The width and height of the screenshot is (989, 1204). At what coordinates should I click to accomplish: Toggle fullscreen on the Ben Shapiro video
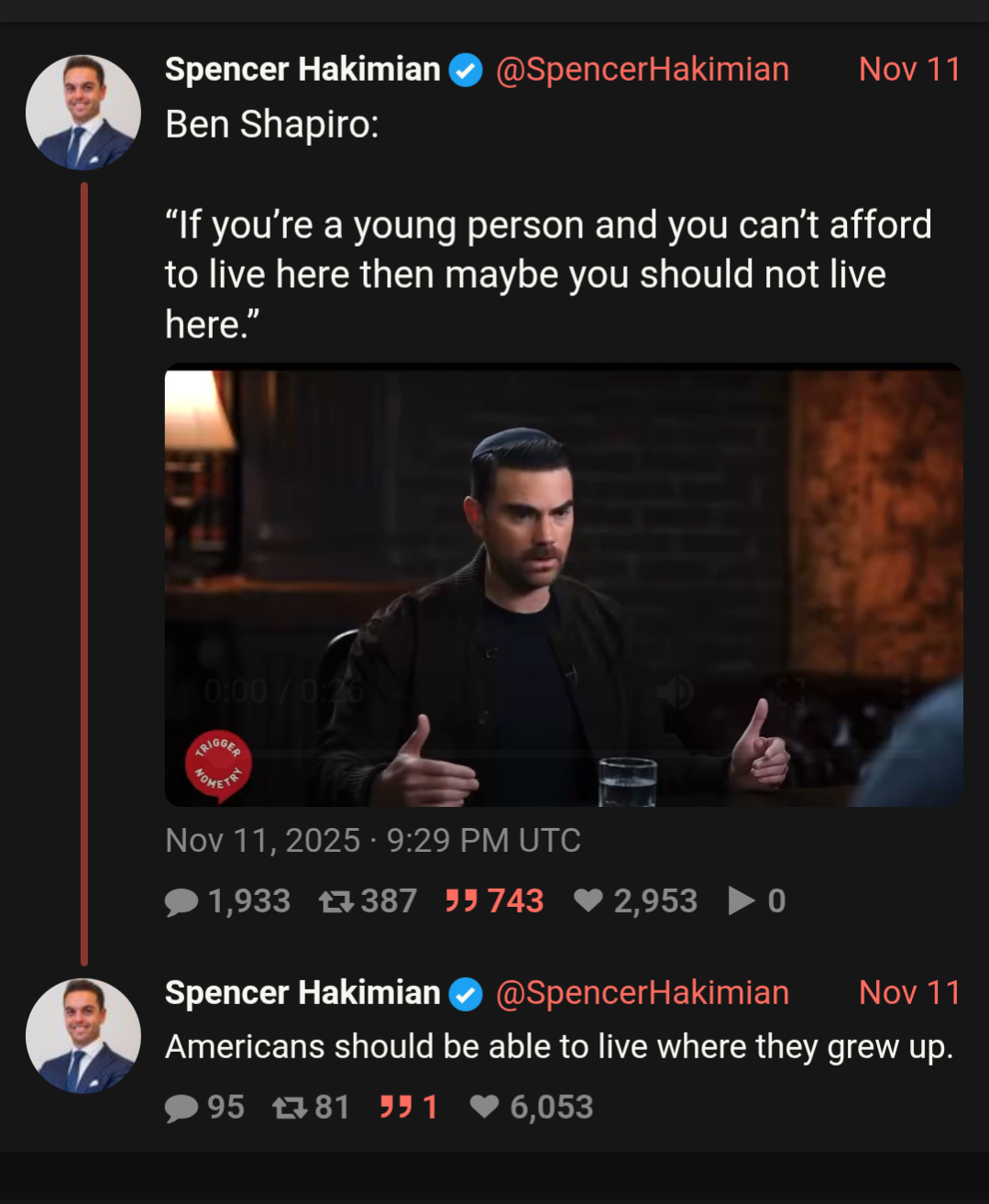click(790, 690)
